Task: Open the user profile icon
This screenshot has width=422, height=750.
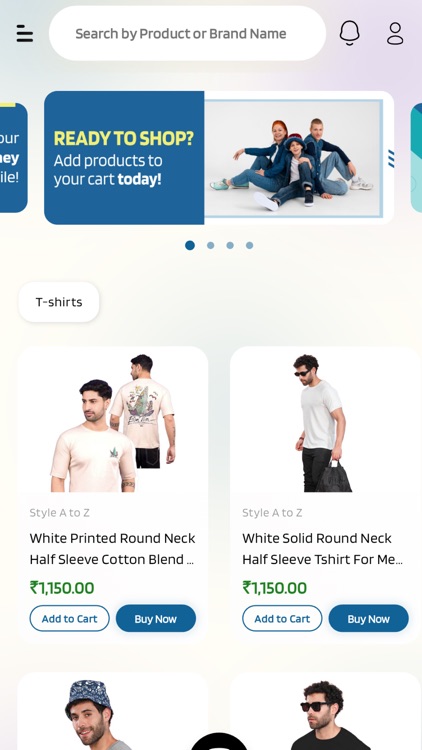Action: 395,33
